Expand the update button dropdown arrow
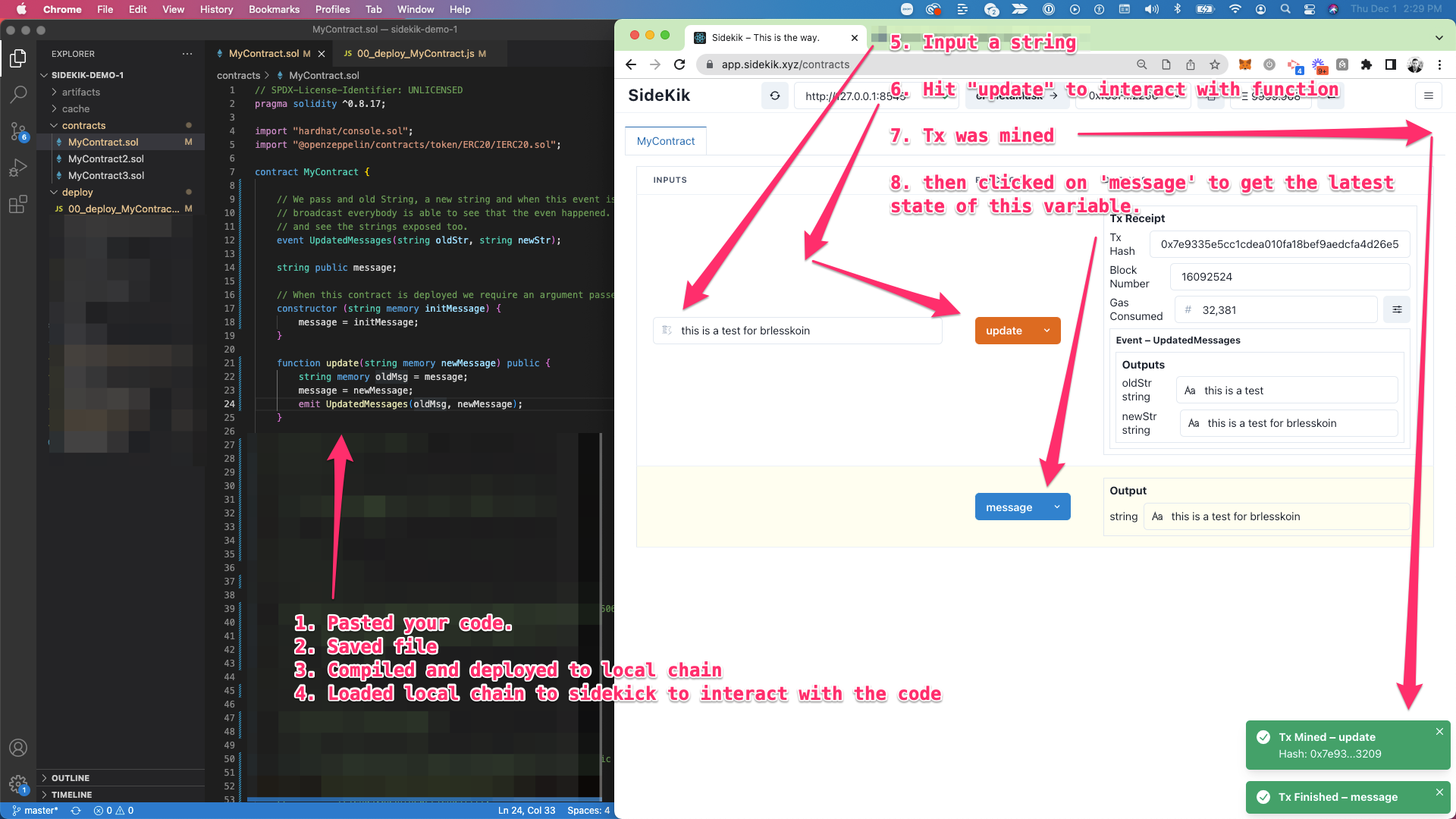 click(1046, 331)
